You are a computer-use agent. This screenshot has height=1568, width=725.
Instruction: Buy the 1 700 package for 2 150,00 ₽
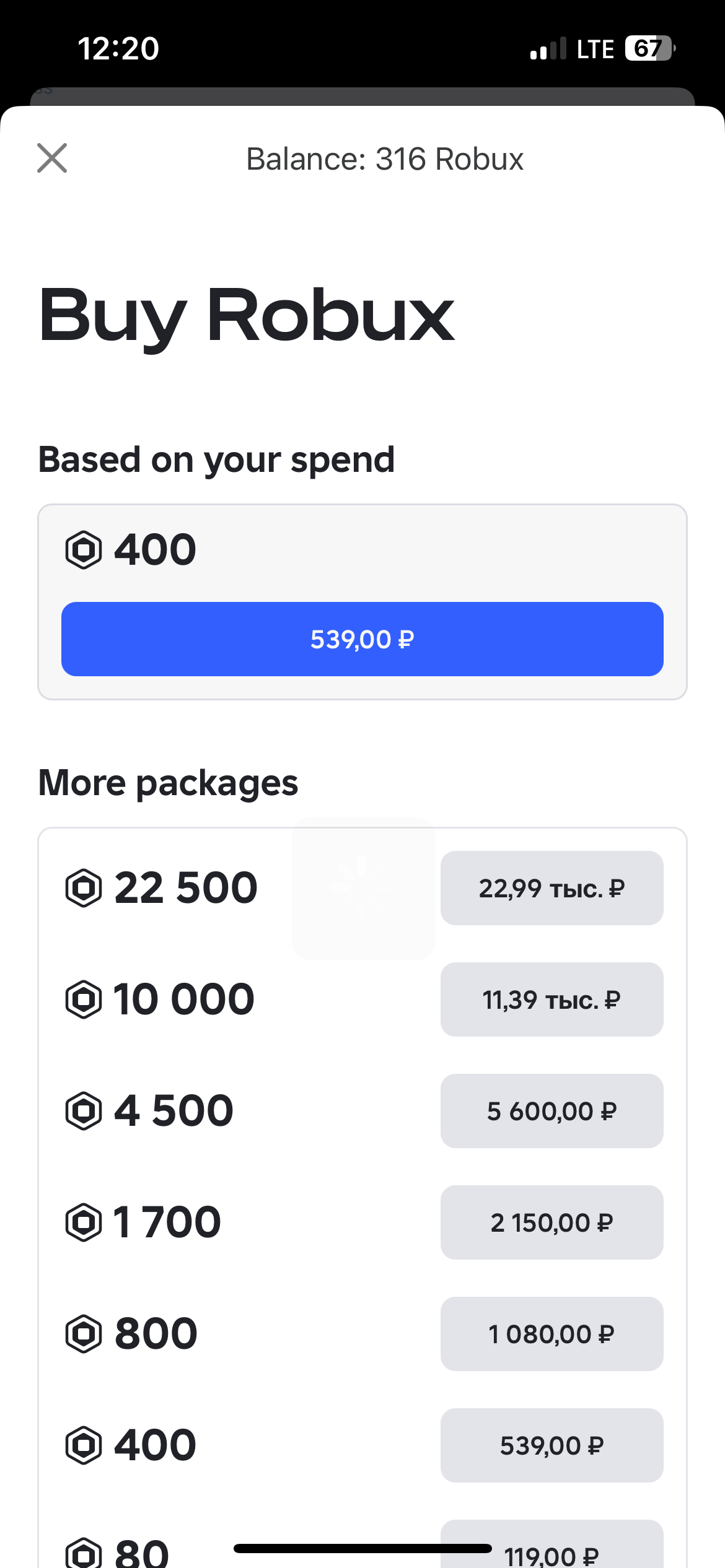click(551, 1222)
